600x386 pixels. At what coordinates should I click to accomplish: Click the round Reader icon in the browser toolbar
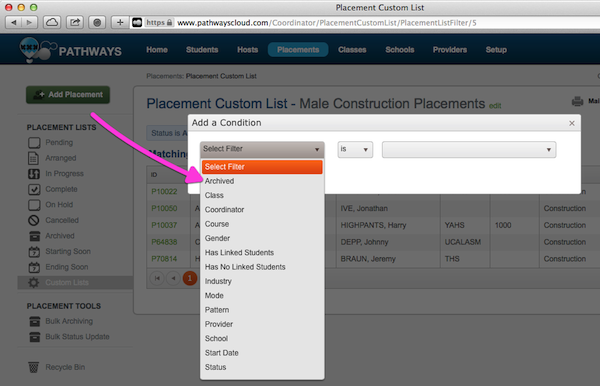point(97,23)
